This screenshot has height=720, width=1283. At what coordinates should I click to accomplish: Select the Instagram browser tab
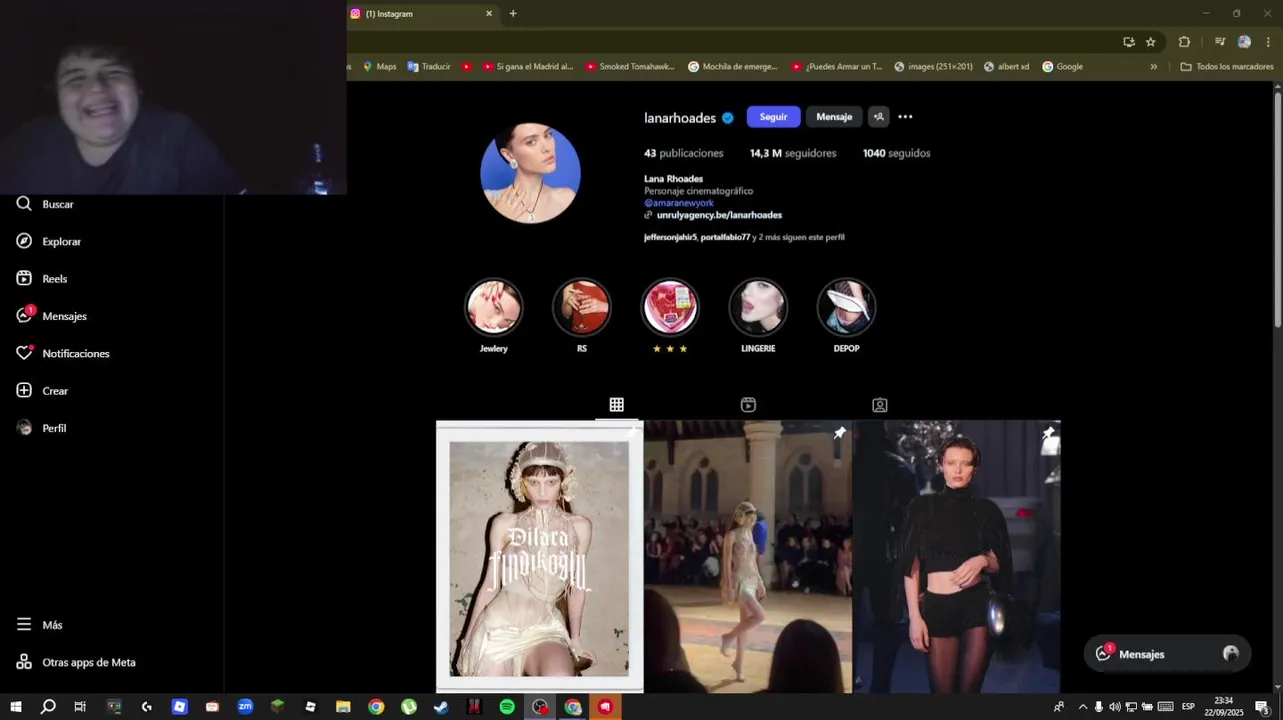[x=422, y=14]
